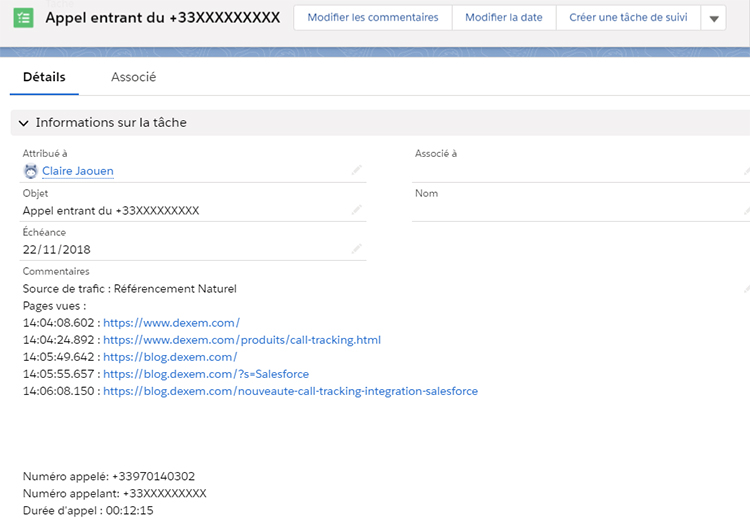
Task: Click Modifier la date button
Action: point(504,18)
